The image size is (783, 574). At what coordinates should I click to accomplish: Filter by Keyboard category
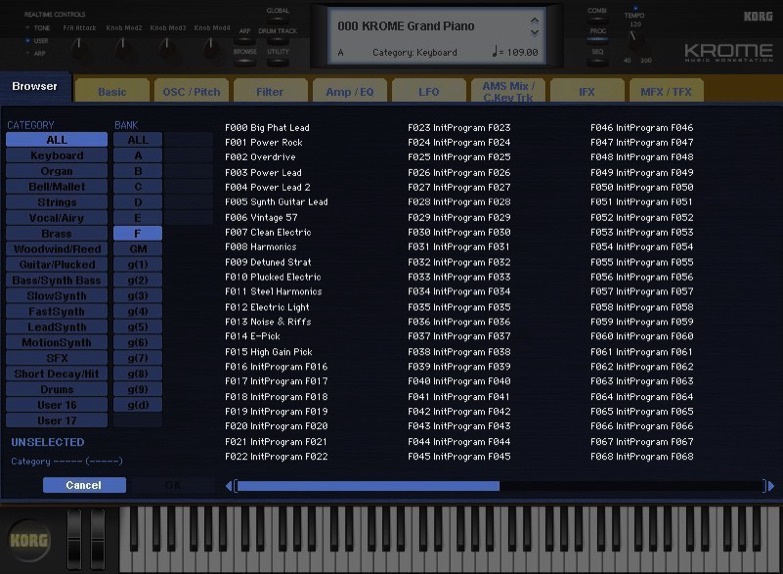(x=57, y=155)
